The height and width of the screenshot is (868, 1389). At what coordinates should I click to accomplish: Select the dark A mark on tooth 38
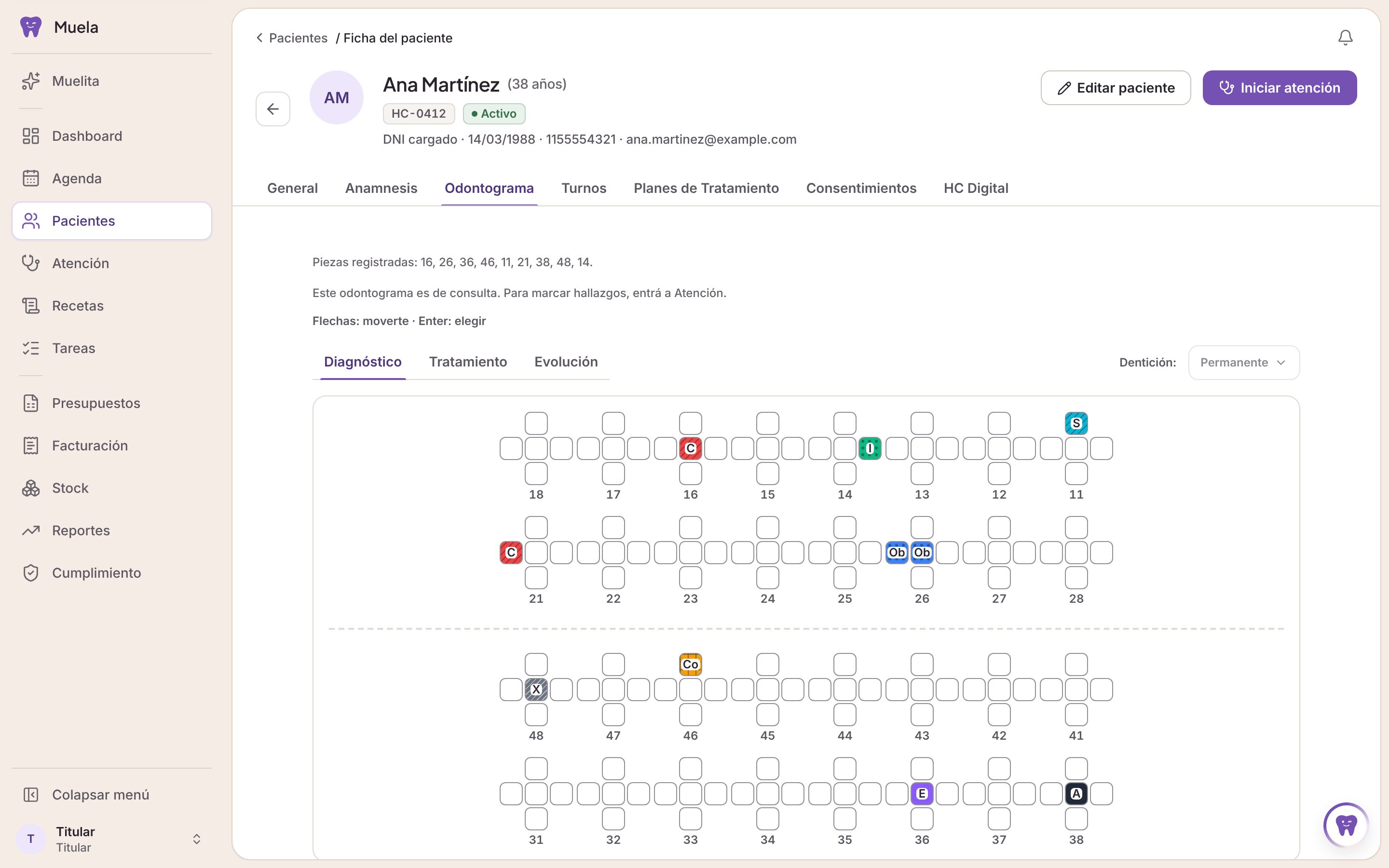click(x=1076, y=794)
